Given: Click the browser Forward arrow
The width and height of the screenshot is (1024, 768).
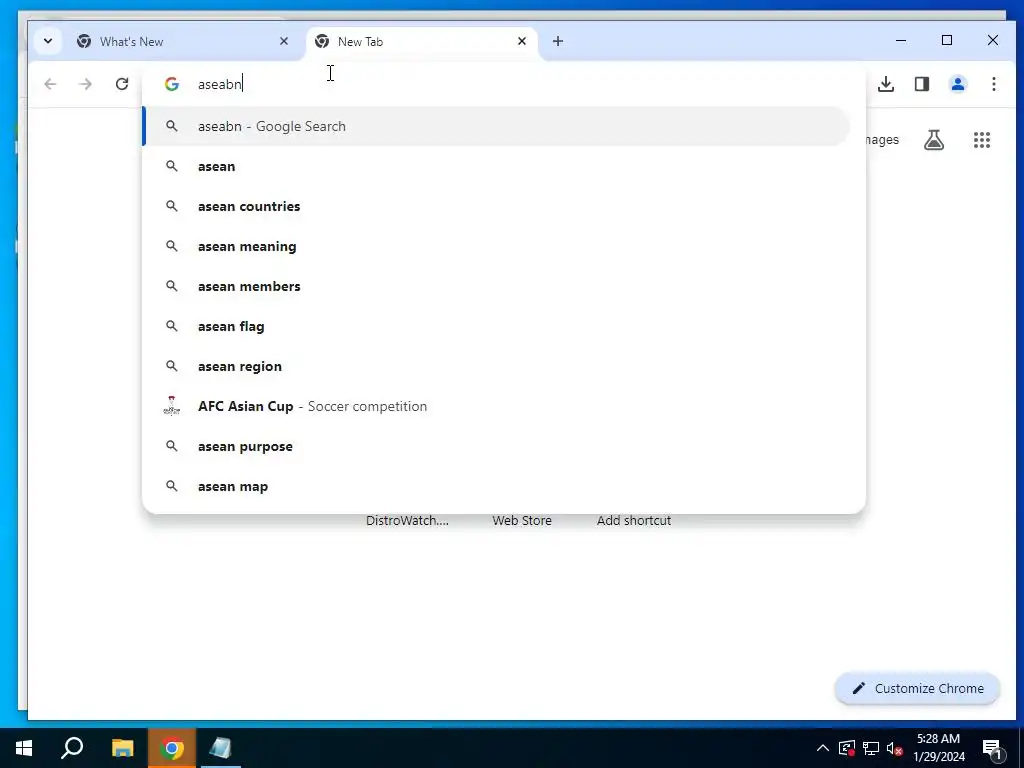Looking at the screenshot, I should click(86, 84).
